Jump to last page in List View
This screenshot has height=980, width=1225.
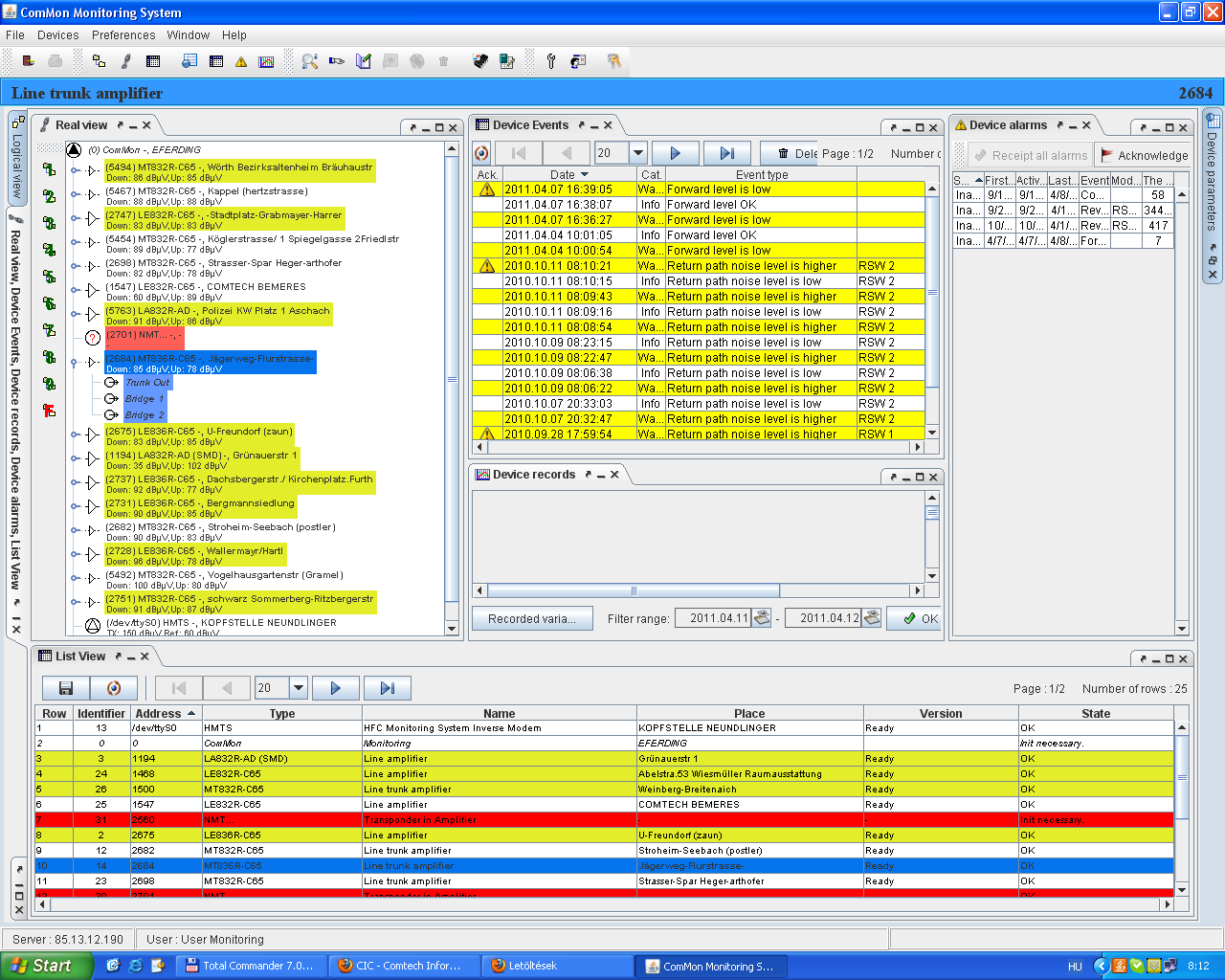[387, 688]
